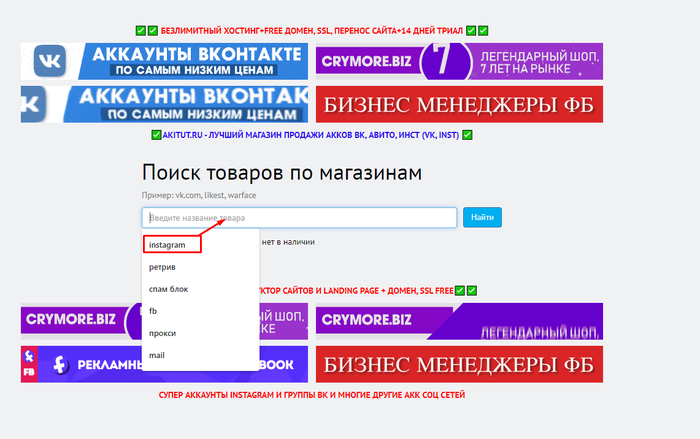This screenshot has width=700, height=439.
Task: Open the lower 'Бизнес менеджеры ФБ' red banner
Action: (x=459, y=364)
